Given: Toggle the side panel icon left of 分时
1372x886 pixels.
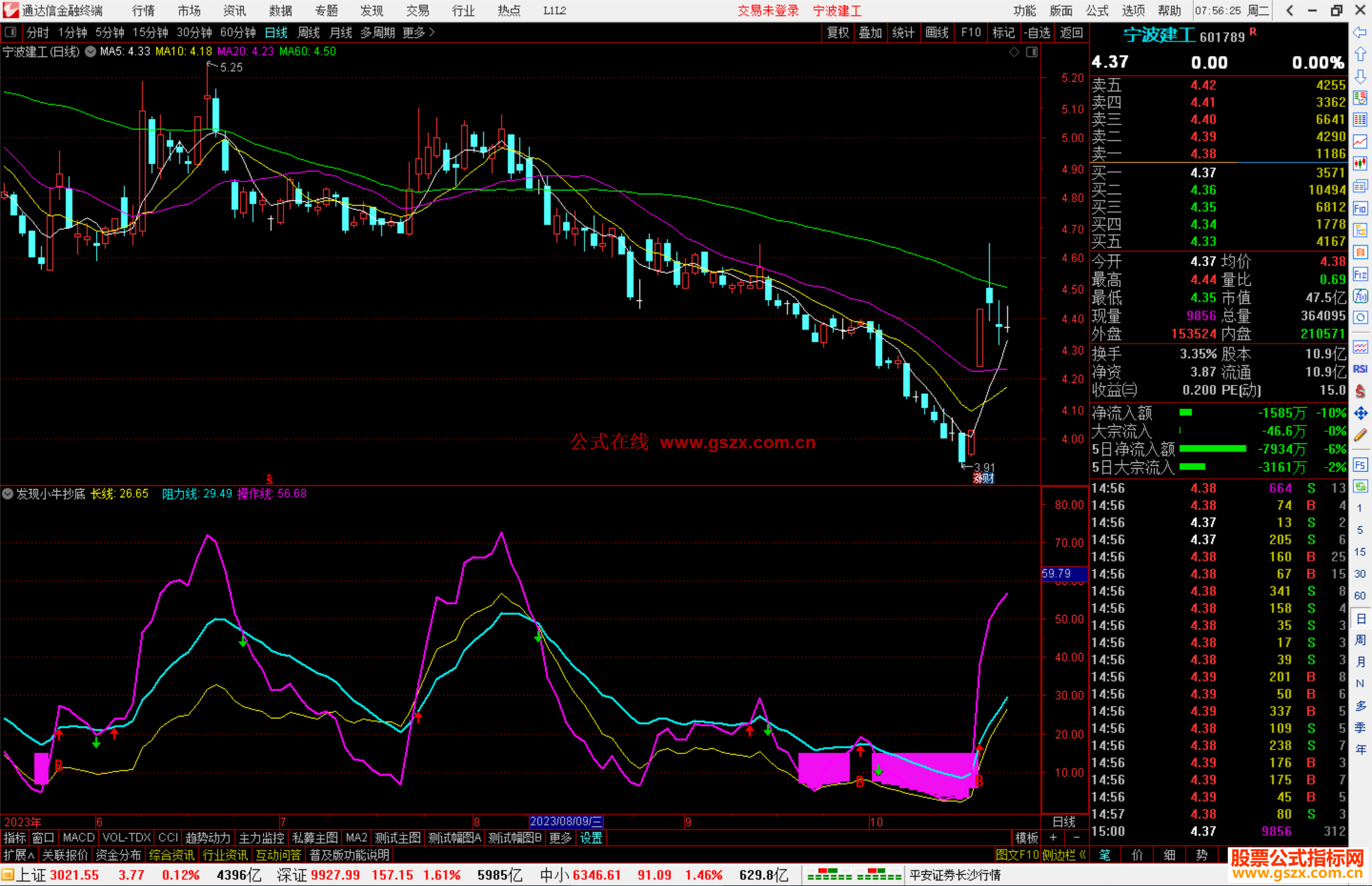Looking at the screenshot, I should pyautogui.click(x=11, y=32).
